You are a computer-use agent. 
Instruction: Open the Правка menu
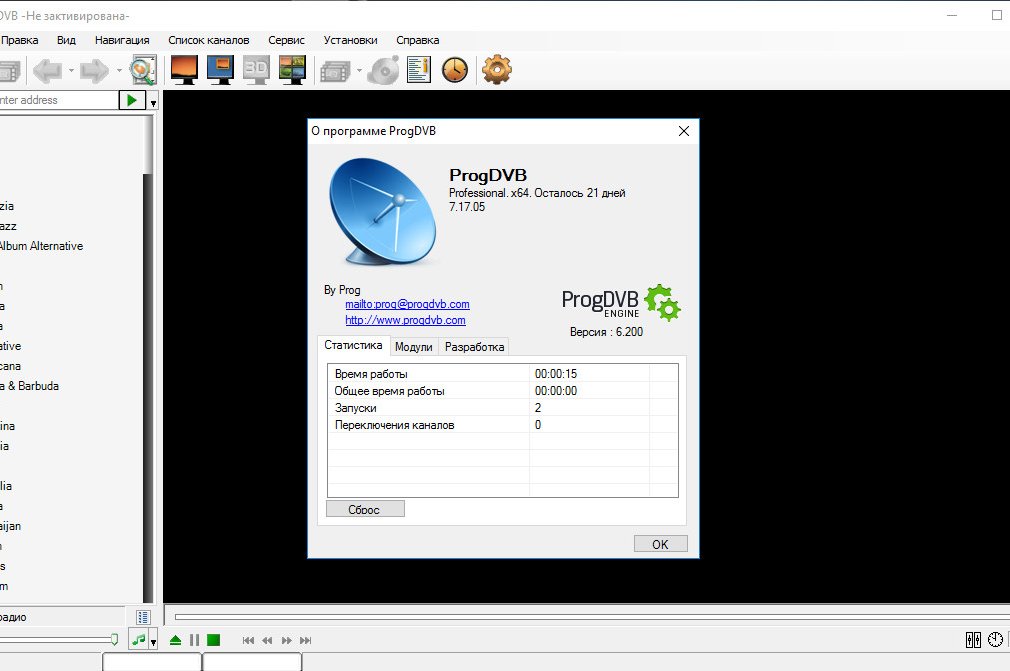pos(19,40)
